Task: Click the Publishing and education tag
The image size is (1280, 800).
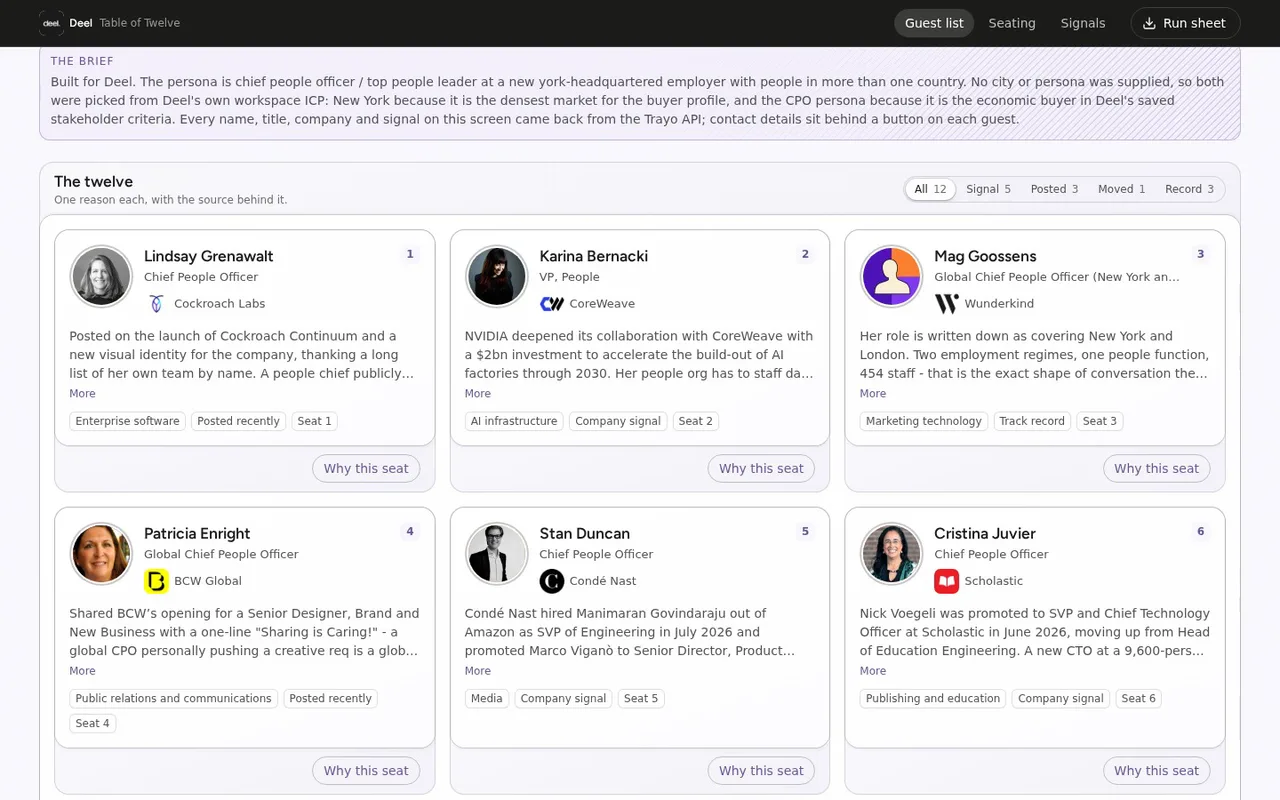Action: (933, 699)
